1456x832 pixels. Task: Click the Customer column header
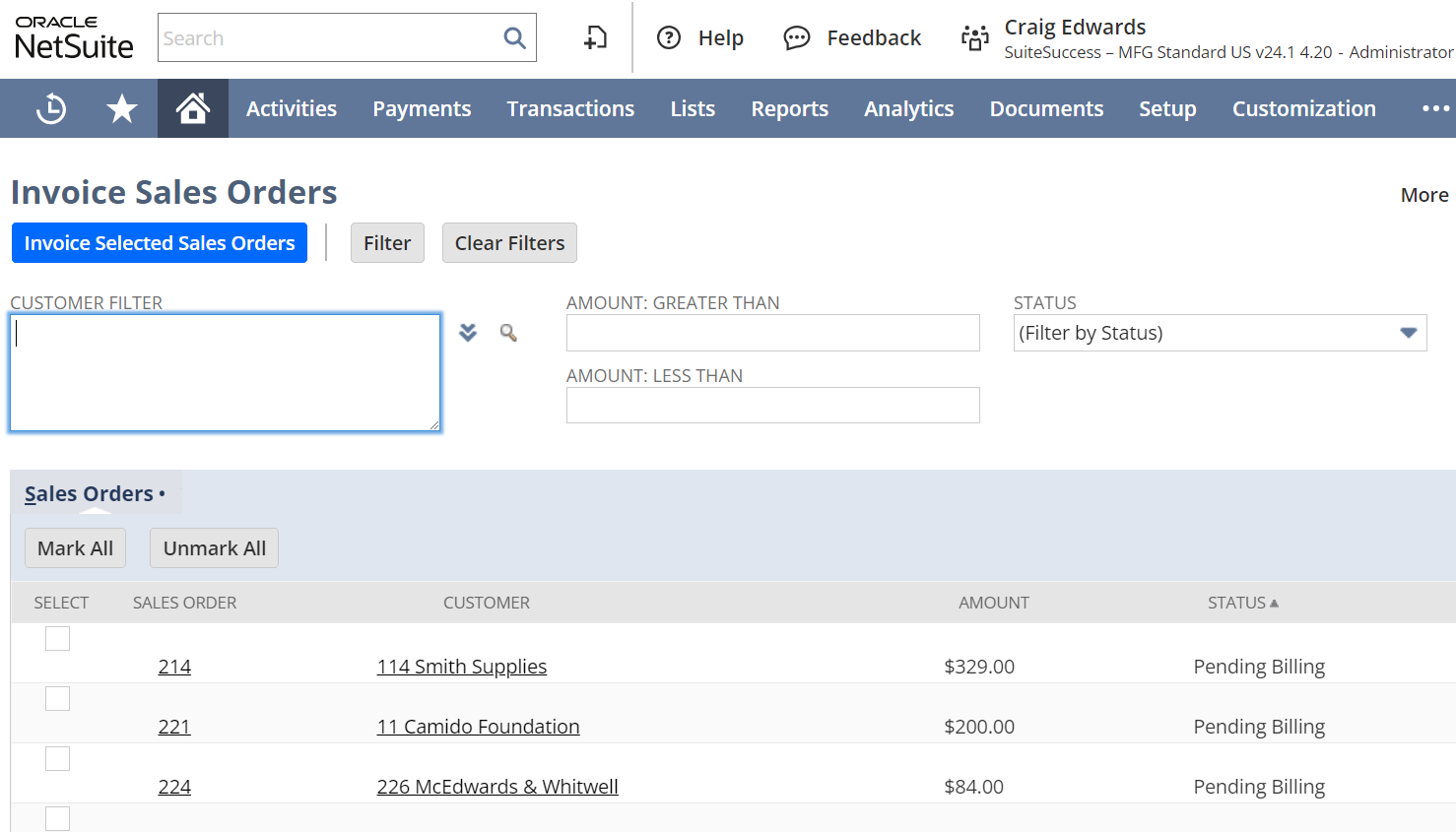click(486, 603)
